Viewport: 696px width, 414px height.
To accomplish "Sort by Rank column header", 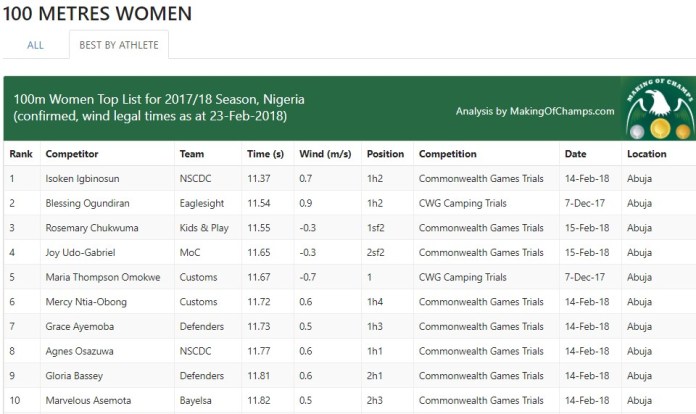I will click(21, 154).
